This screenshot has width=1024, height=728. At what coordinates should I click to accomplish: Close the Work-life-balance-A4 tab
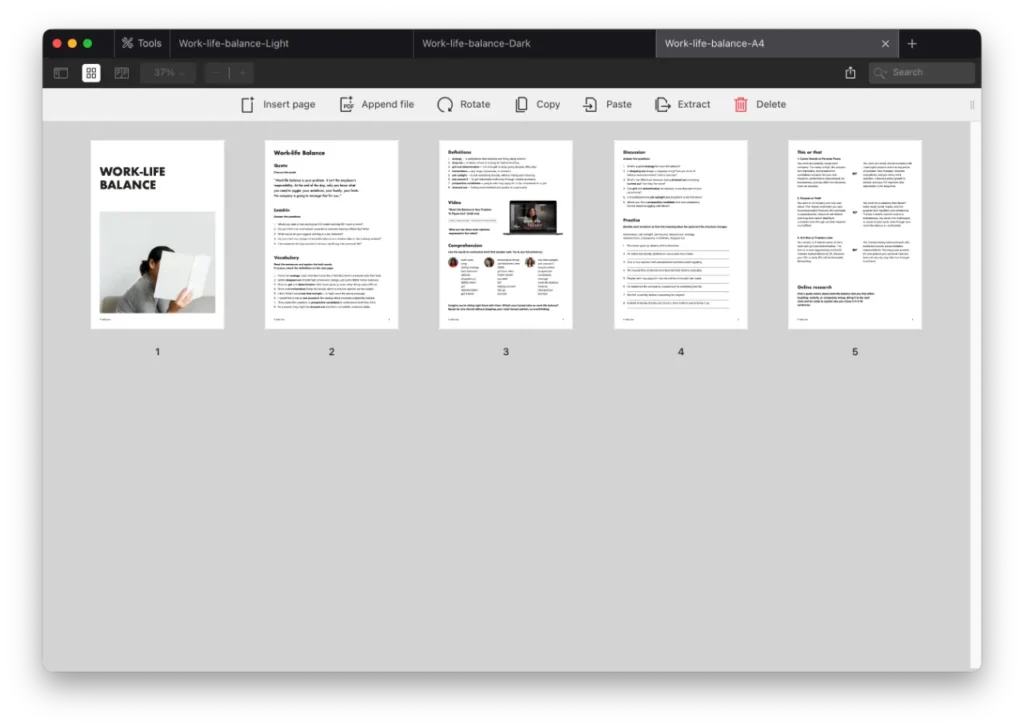point(886,43)
